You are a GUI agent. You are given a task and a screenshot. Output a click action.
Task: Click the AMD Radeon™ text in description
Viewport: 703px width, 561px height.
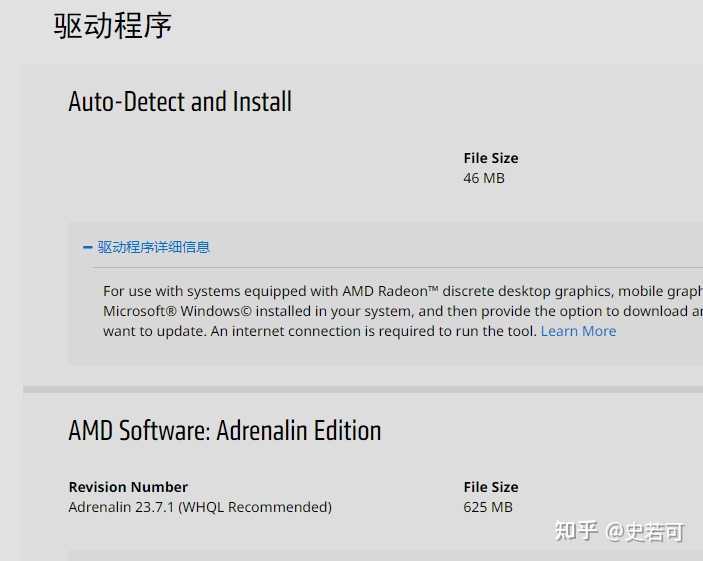[391, 291]
